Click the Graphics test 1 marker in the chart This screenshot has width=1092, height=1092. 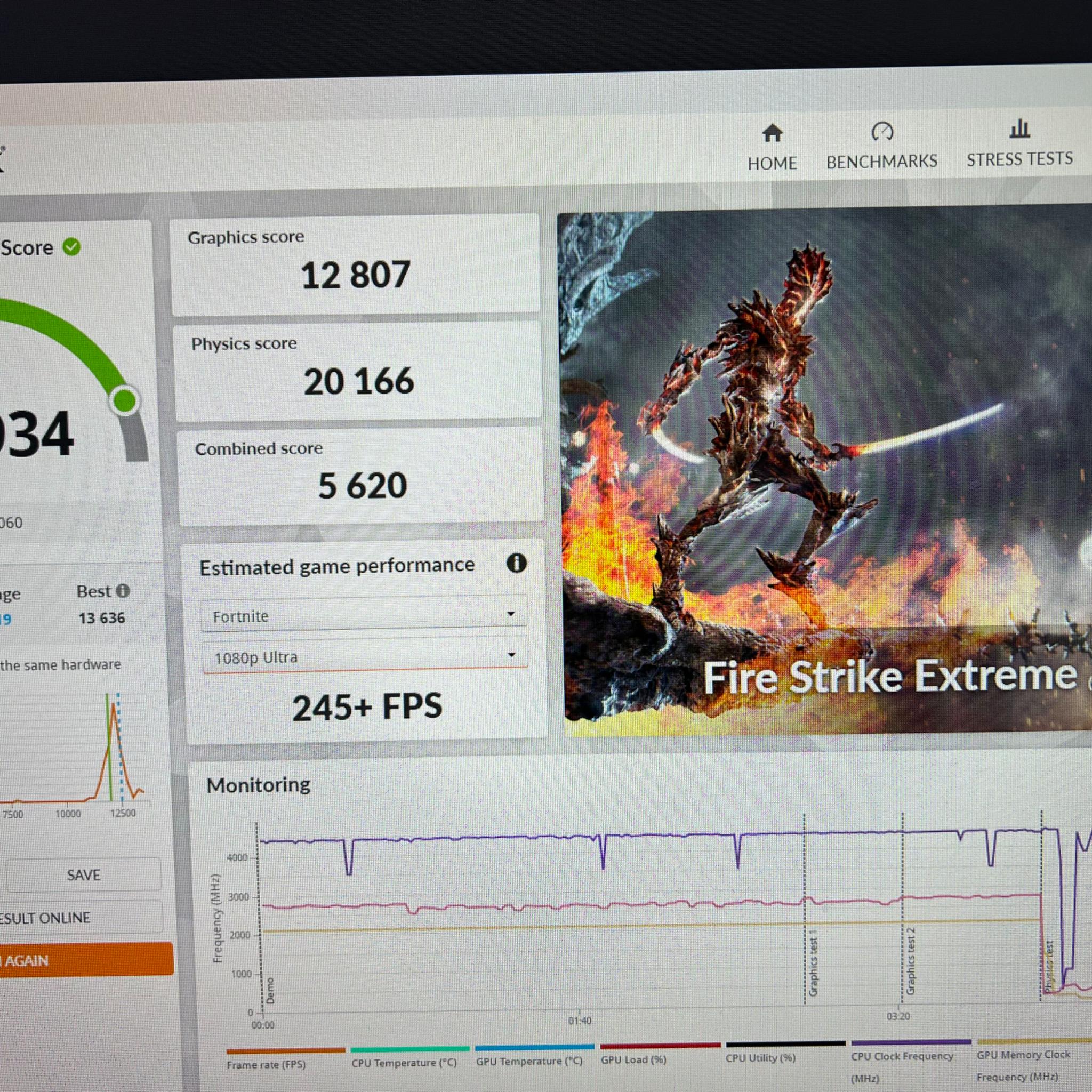(813, 962)
